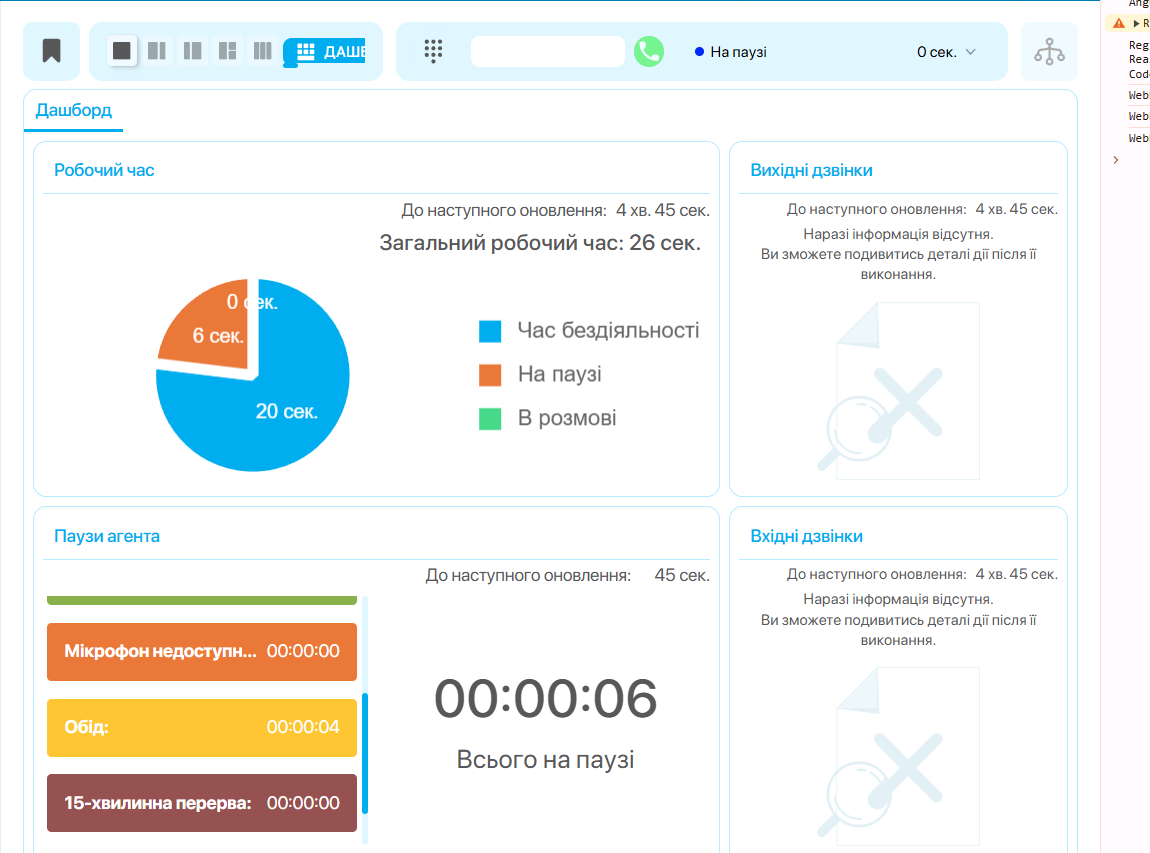Click the Дашборд toolbar button

(x=325, y=51)
